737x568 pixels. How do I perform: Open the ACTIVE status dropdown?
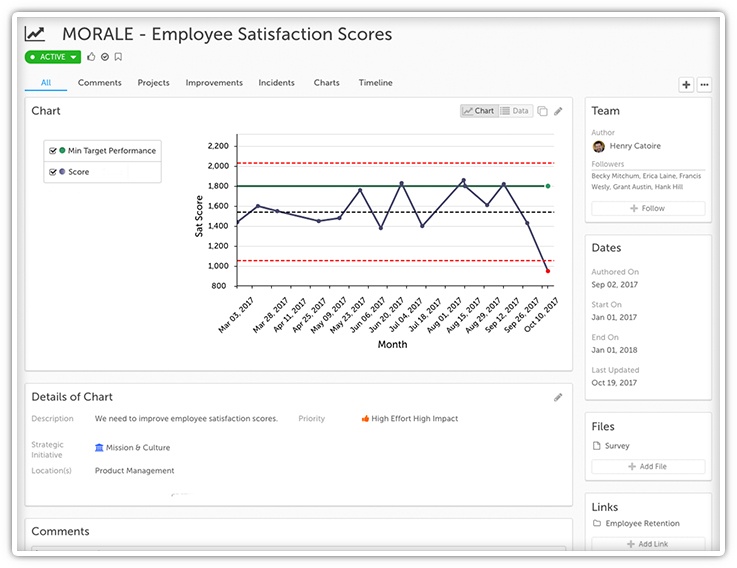(x=52, y=57)
